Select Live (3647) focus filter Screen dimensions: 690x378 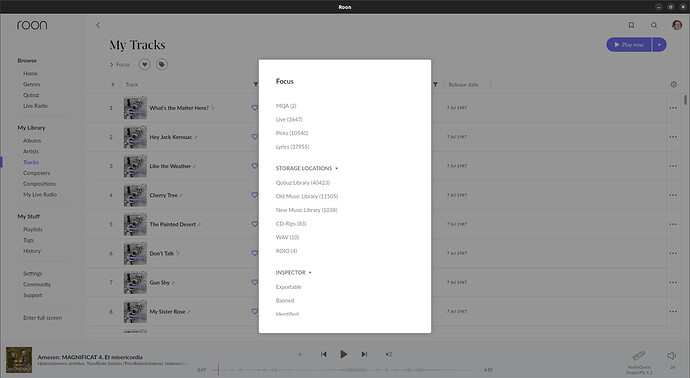(x=289, y=120)
